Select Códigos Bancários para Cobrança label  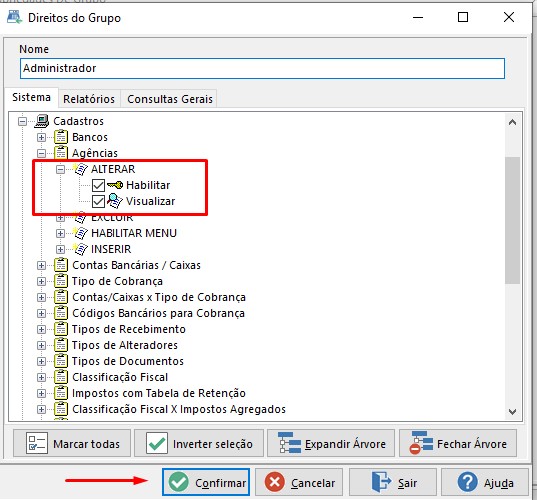(x=158, y=313)
